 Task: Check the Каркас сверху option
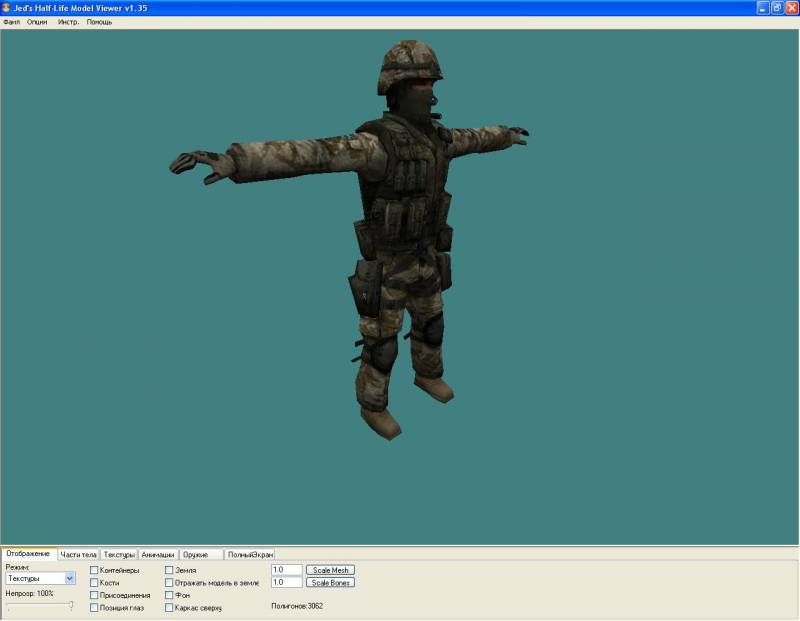(169, 607)
